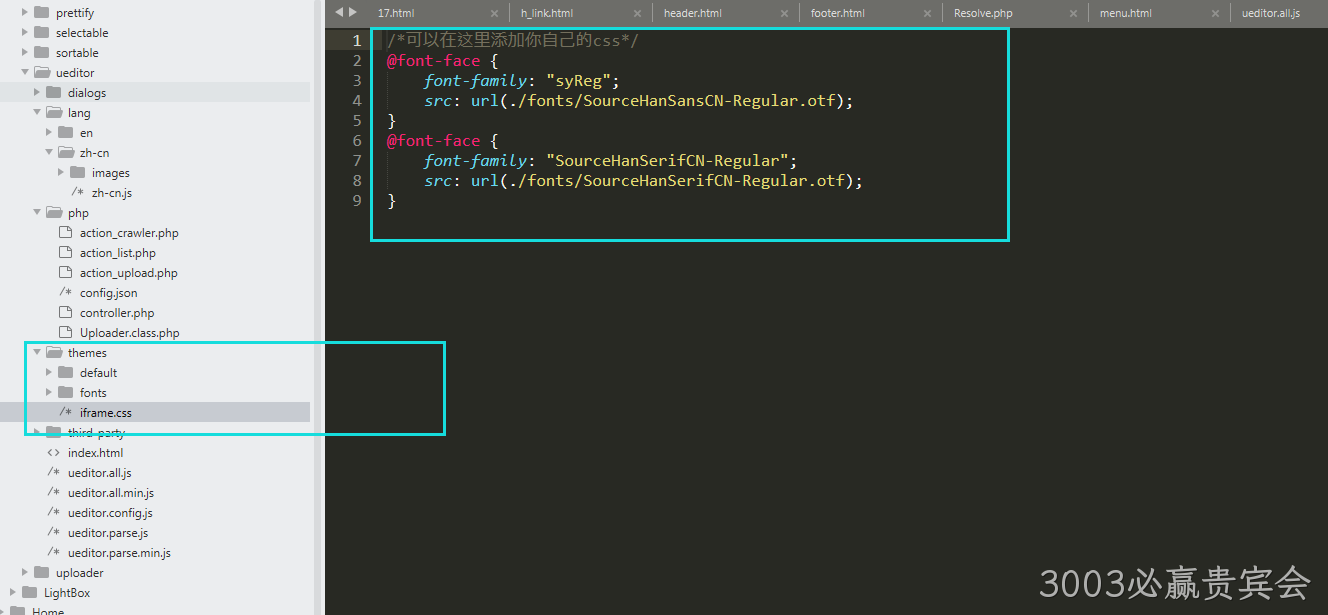This screenshot has width=1328, height=615.
Task: Close the Resolve.php tab
Action: pyautogui.click(x=1071, y=14)
